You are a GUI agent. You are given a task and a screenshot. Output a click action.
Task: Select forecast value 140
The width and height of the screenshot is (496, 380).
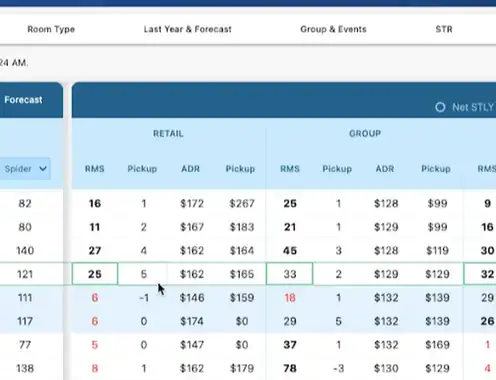[x=25, y=250]
